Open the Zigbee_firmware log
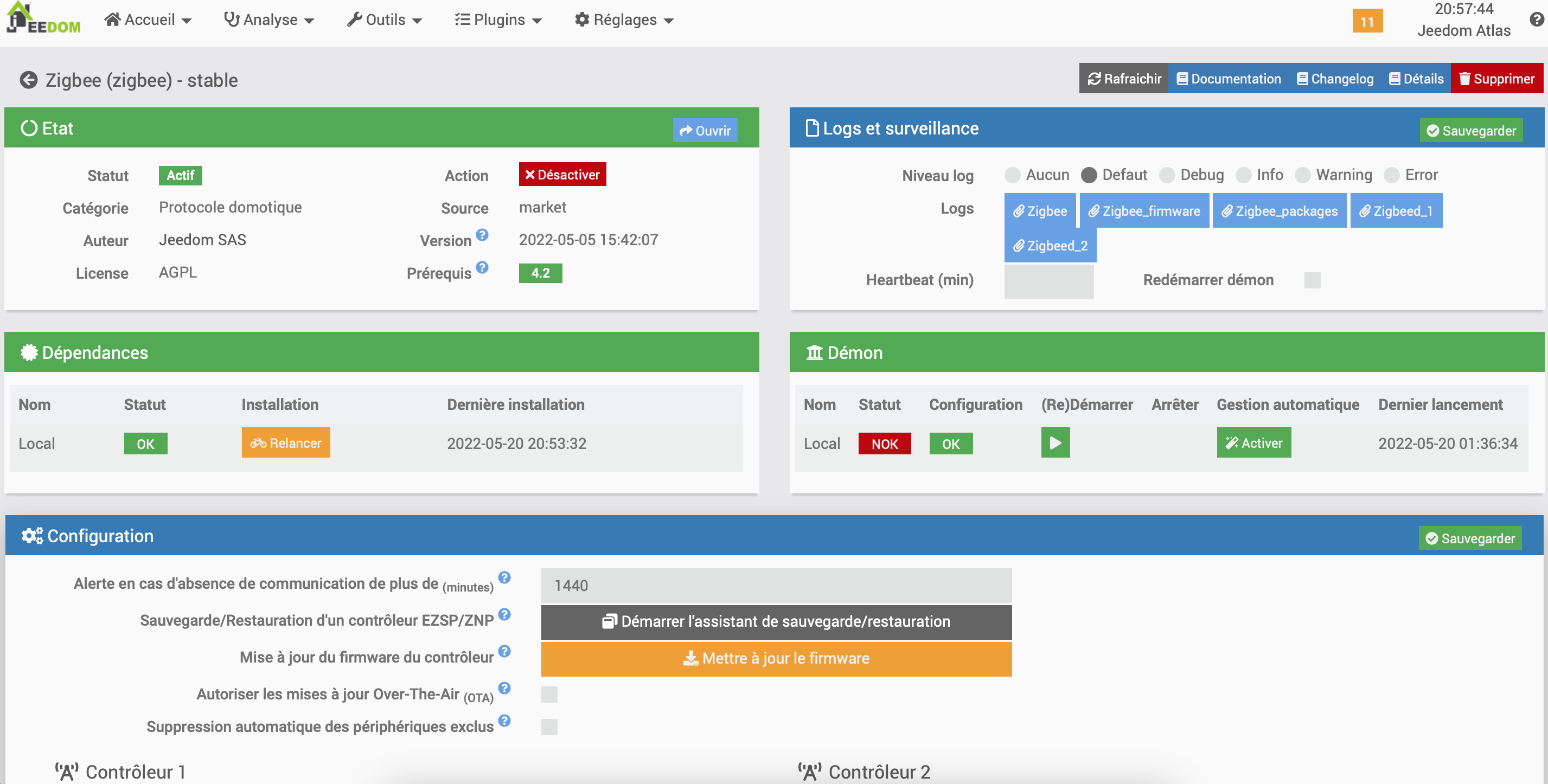1548x784 pixels. [1143, 211]
